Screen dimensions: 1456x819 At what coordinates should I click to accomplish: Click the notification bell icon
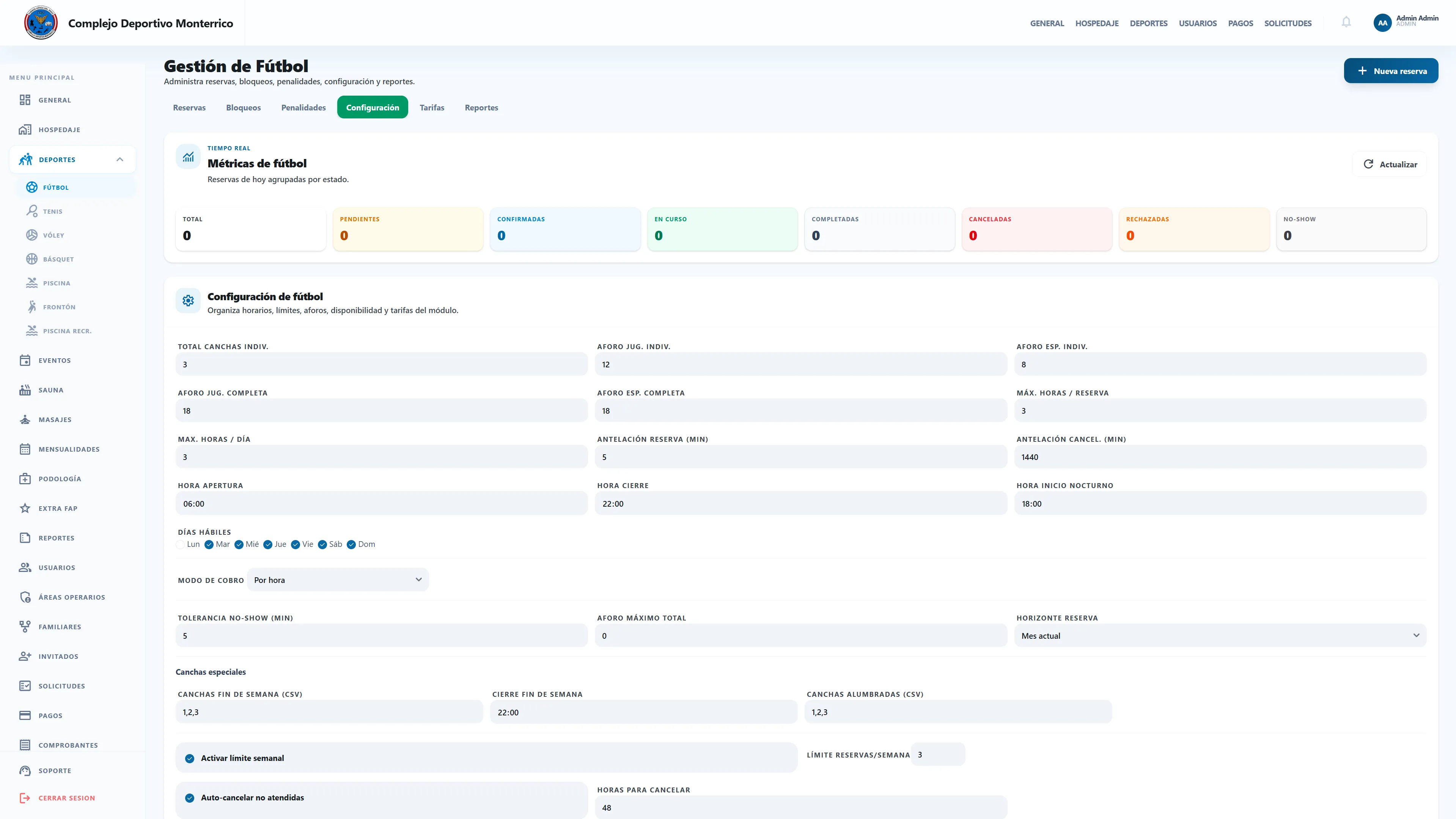click(x=1346, y=23)
